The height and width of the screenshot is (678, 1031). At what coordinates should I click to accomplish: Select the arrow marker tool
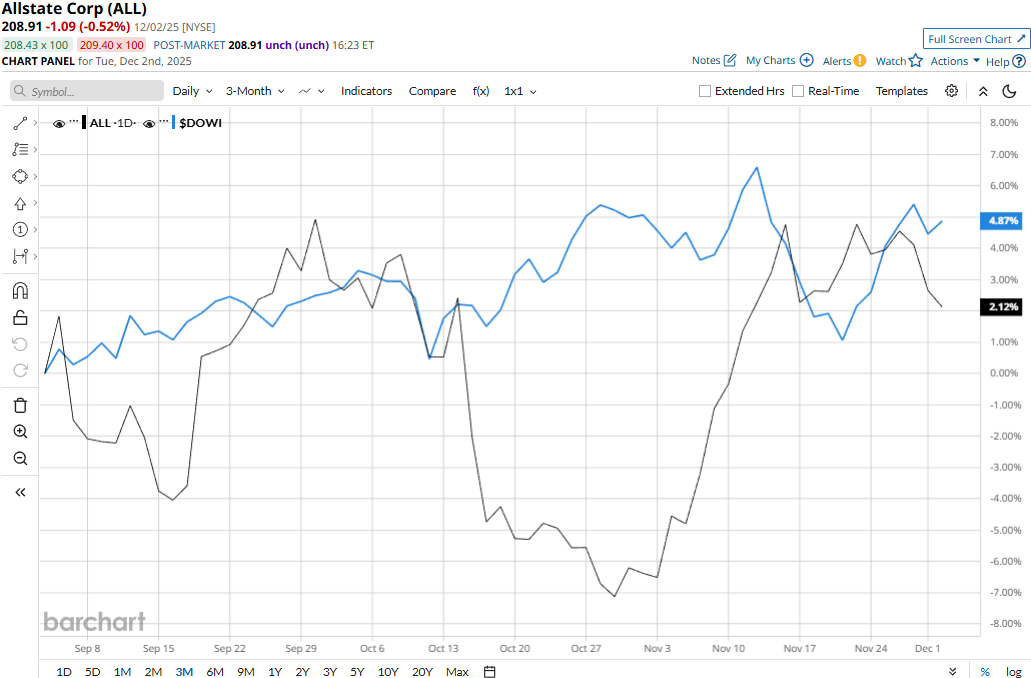20,203
